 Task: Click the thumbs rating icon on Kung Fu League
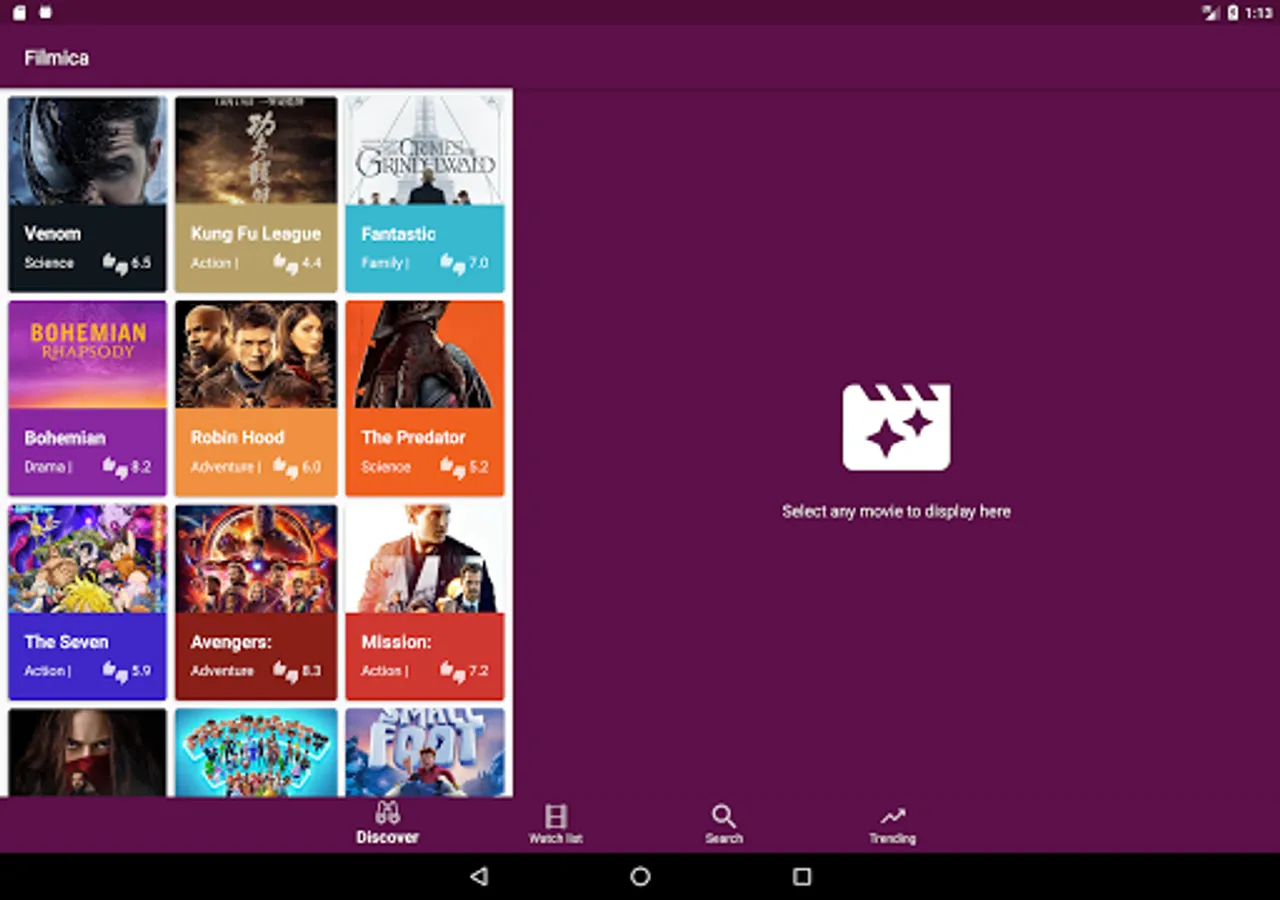285,263
